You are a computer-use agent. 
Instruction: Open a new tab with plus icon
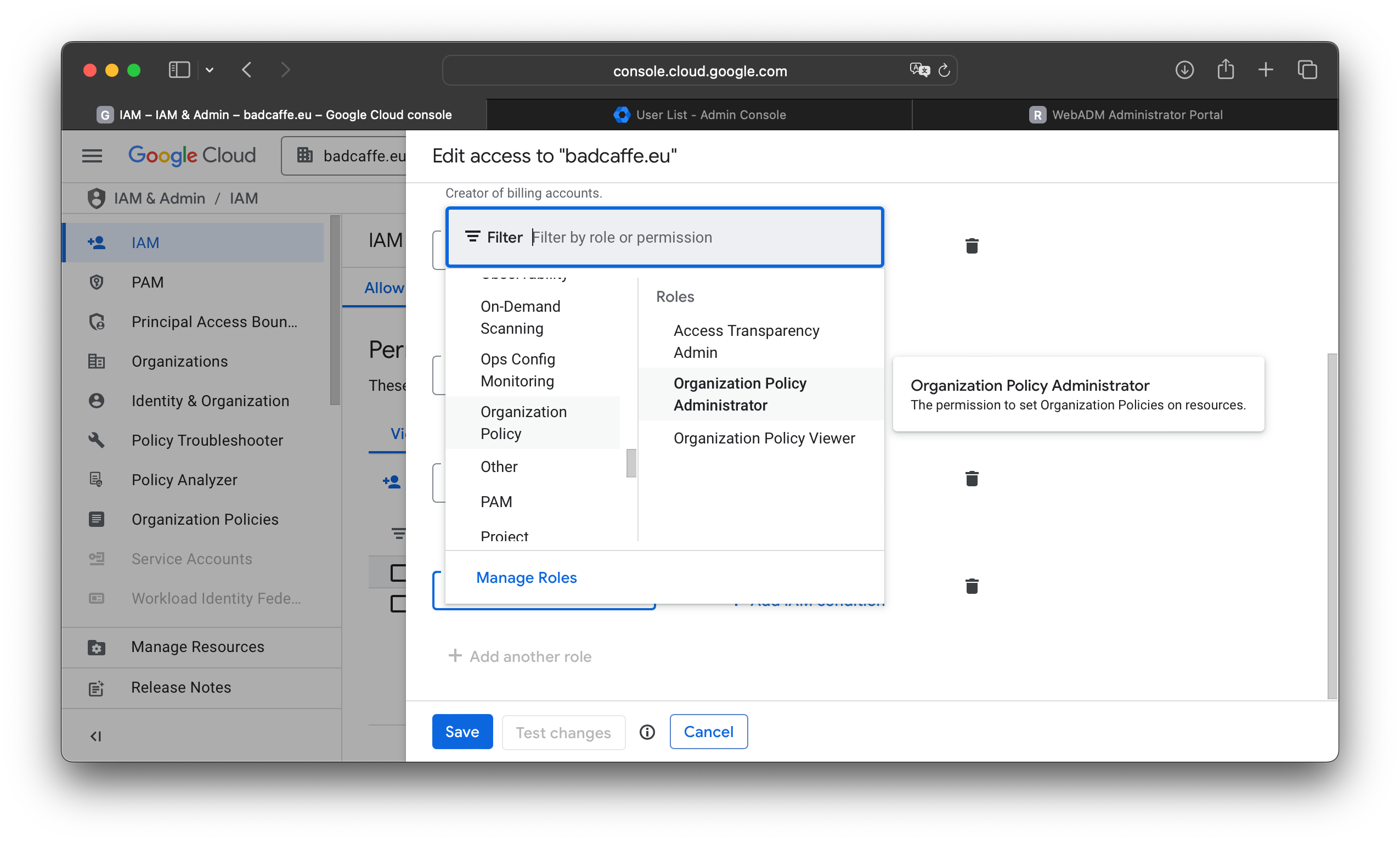(1266, 70)
